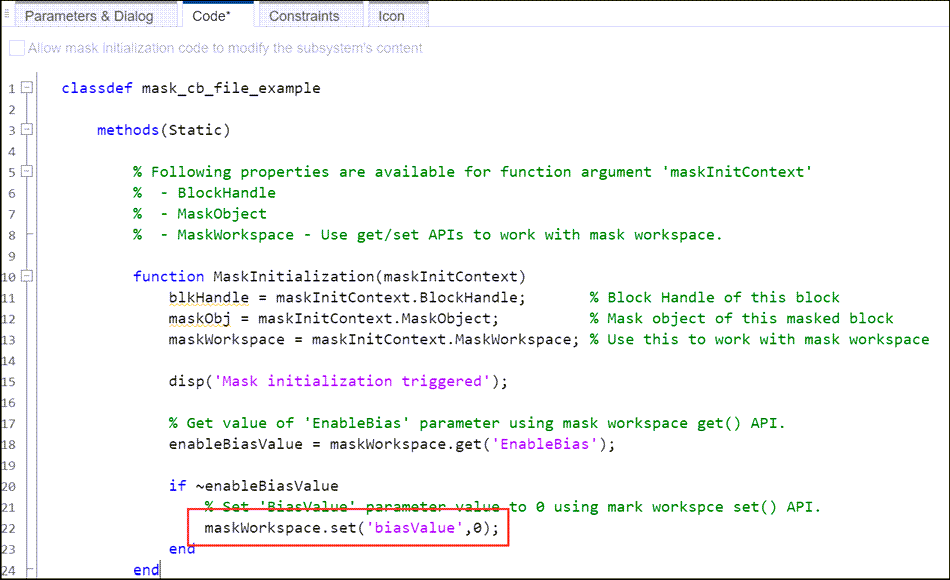Select the Code* tab
Image resolution: width=950 pixels, height=580 pixels.
[211, 15]
